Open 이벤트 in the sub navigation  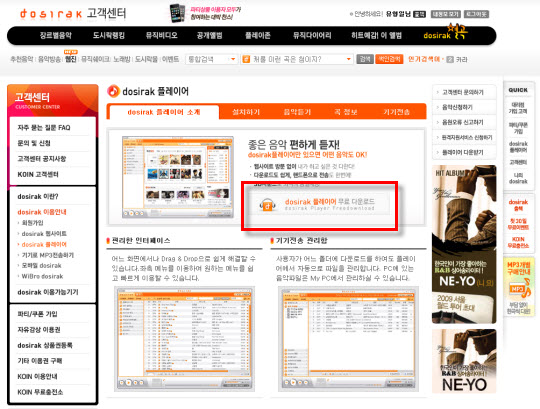pyautogui.click(x=170, y=59)
